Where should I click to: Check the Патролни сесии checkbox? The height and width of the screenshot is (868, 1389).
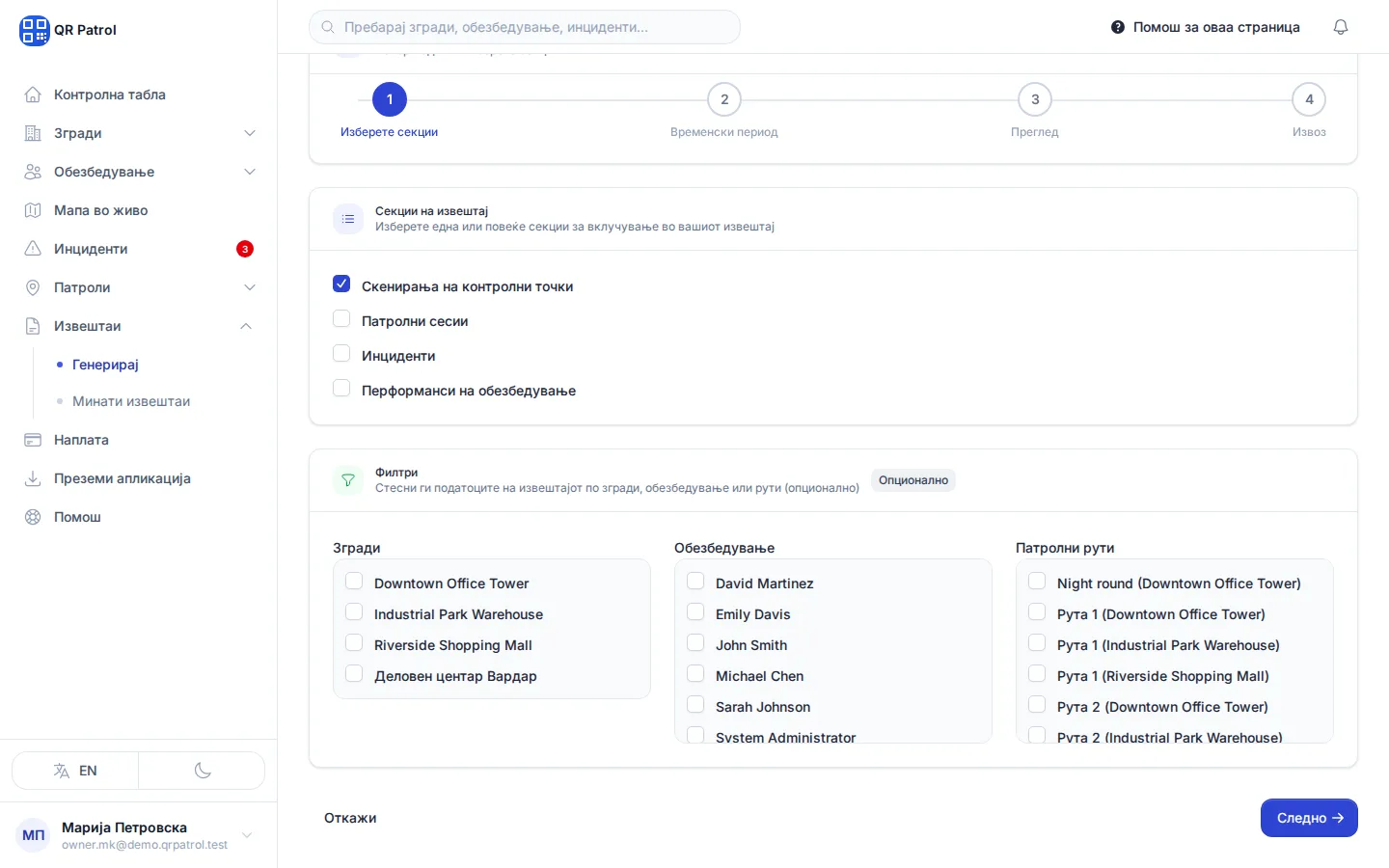click(x=341, y=318)
